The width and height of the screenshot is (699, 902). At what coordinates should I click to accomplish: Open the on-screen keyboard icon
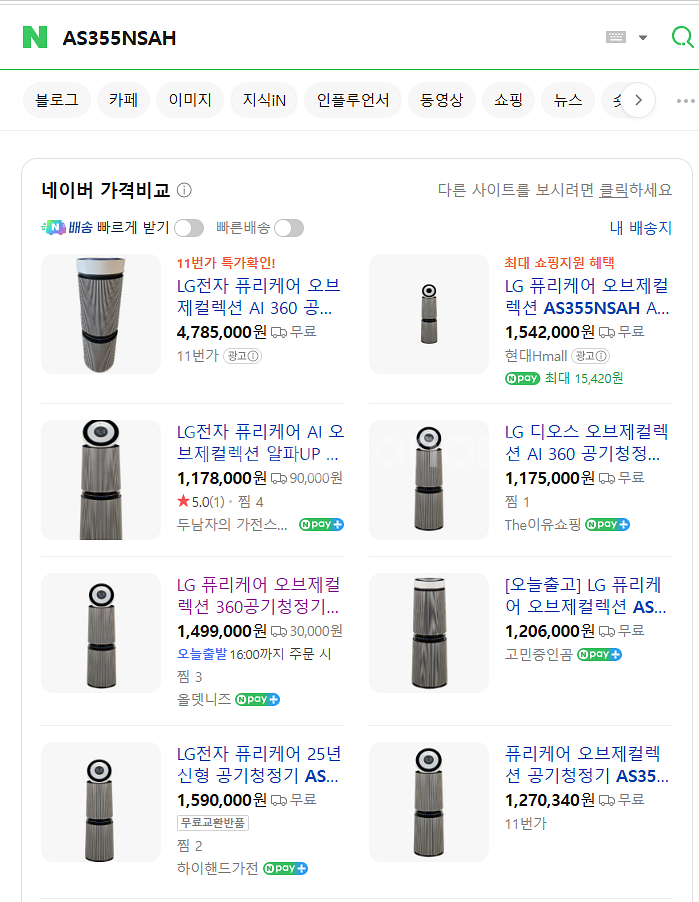click(616, 37)
